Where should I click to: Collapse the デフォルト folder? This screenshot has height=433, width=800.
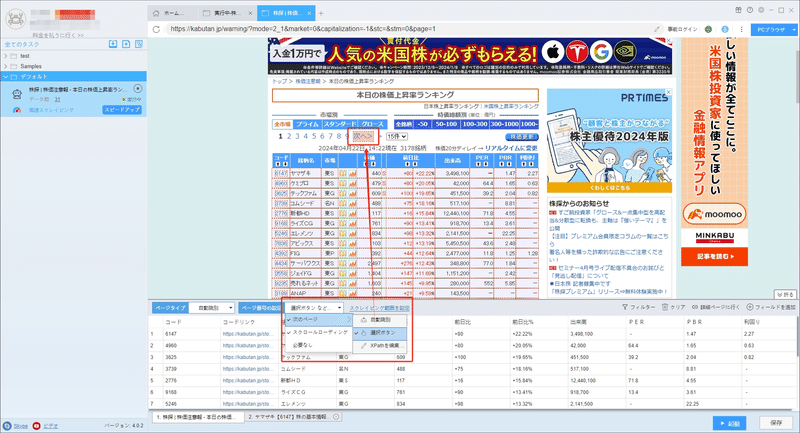point(6,77)
